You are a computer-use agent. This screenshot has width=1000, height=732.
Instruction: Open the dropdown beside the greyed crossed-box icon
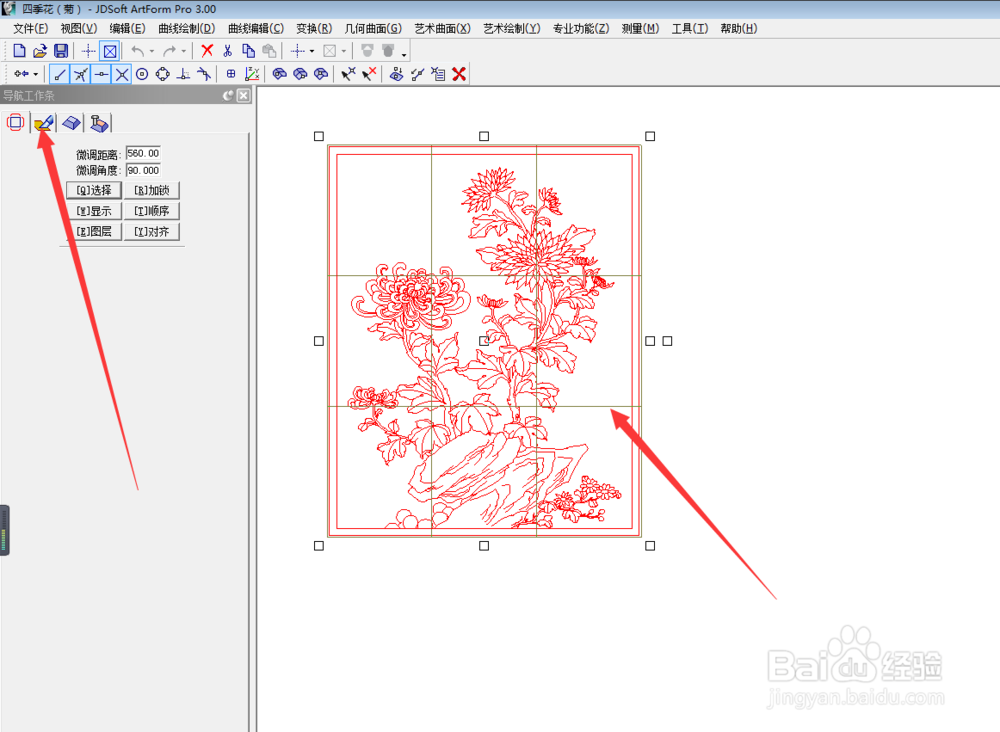344,51
